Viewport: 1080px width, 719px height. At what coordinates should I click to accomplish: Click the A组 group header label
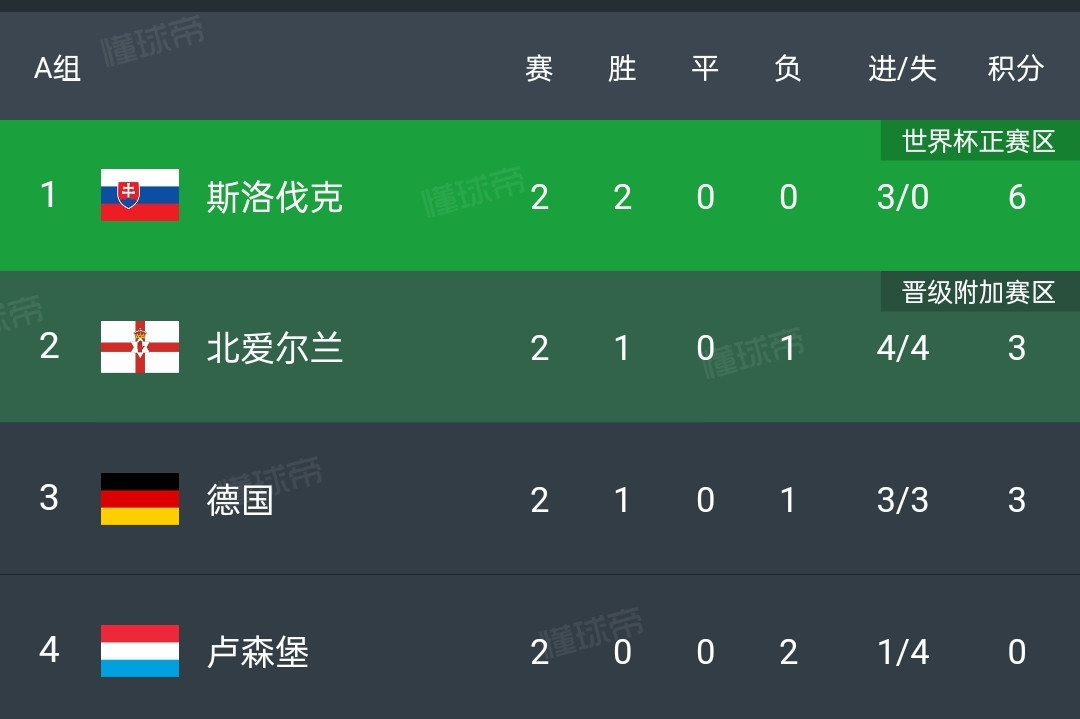pos(58,68)
